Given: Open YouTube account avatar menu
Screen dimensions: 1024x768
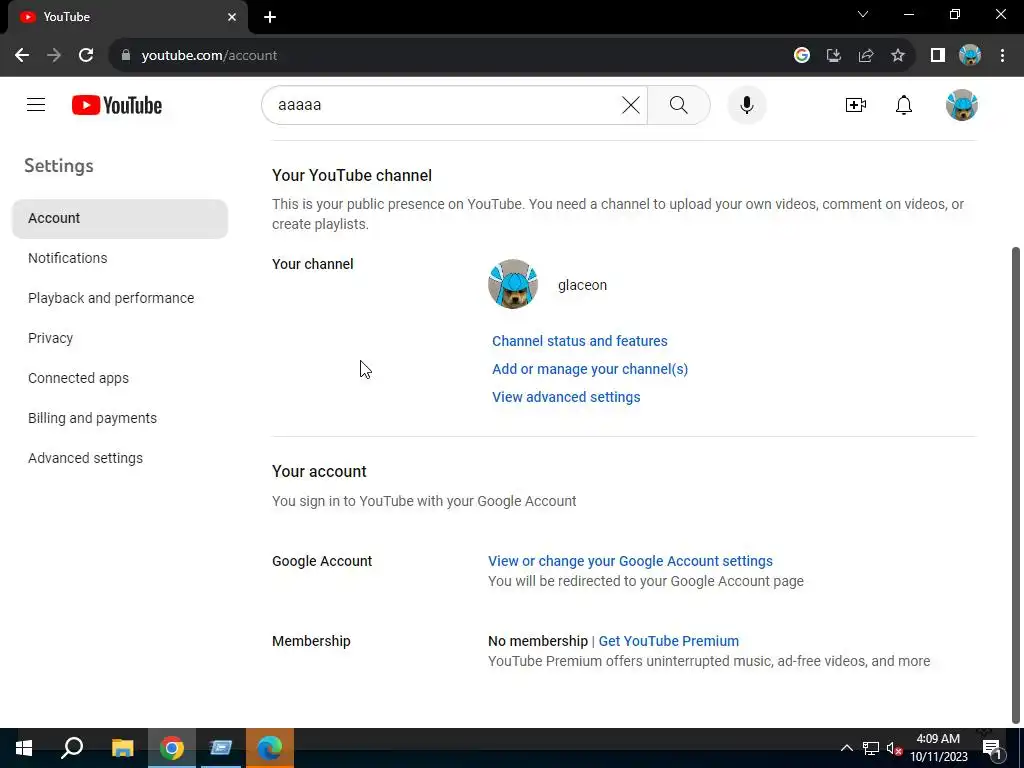Looking at the screenshot, I should coord(961,104).
